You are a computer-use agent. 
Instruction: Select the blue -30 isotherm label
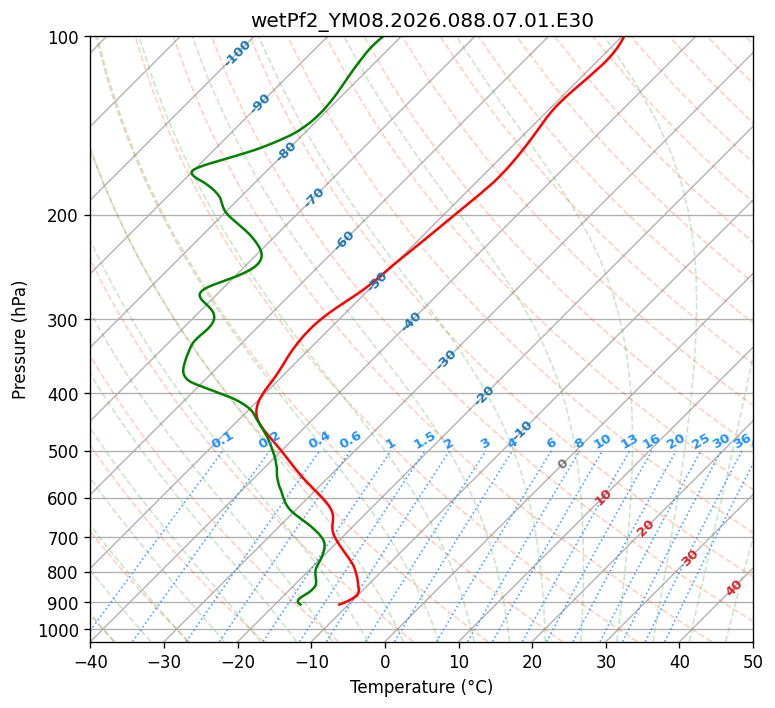click(446, 359)
